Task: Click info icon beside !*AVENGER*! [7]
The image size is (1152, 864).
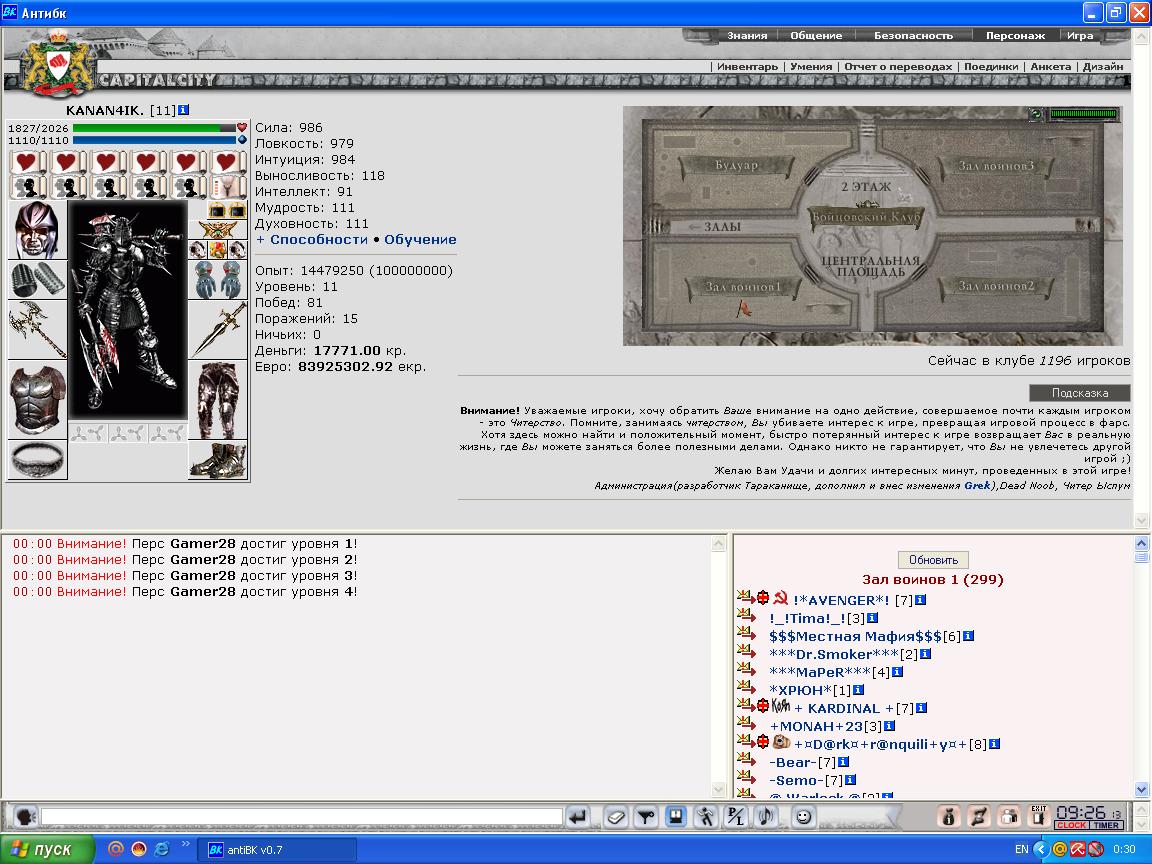Action: 921,600
